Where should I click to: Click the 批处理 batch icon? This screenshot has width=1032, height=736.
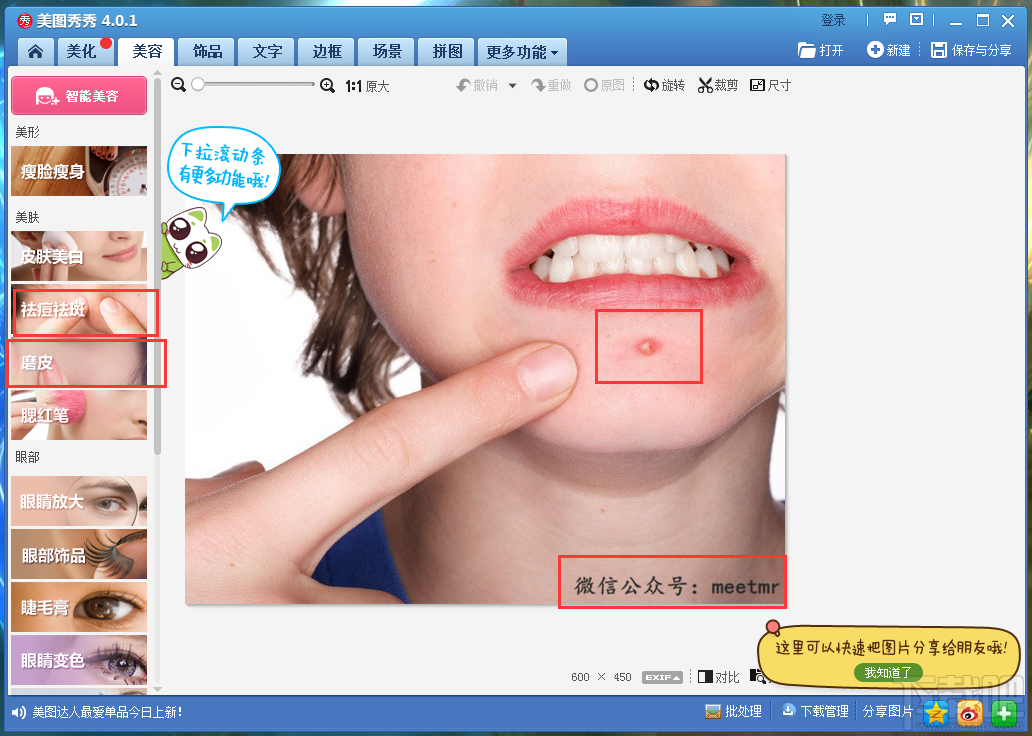(x=712, y=712)
